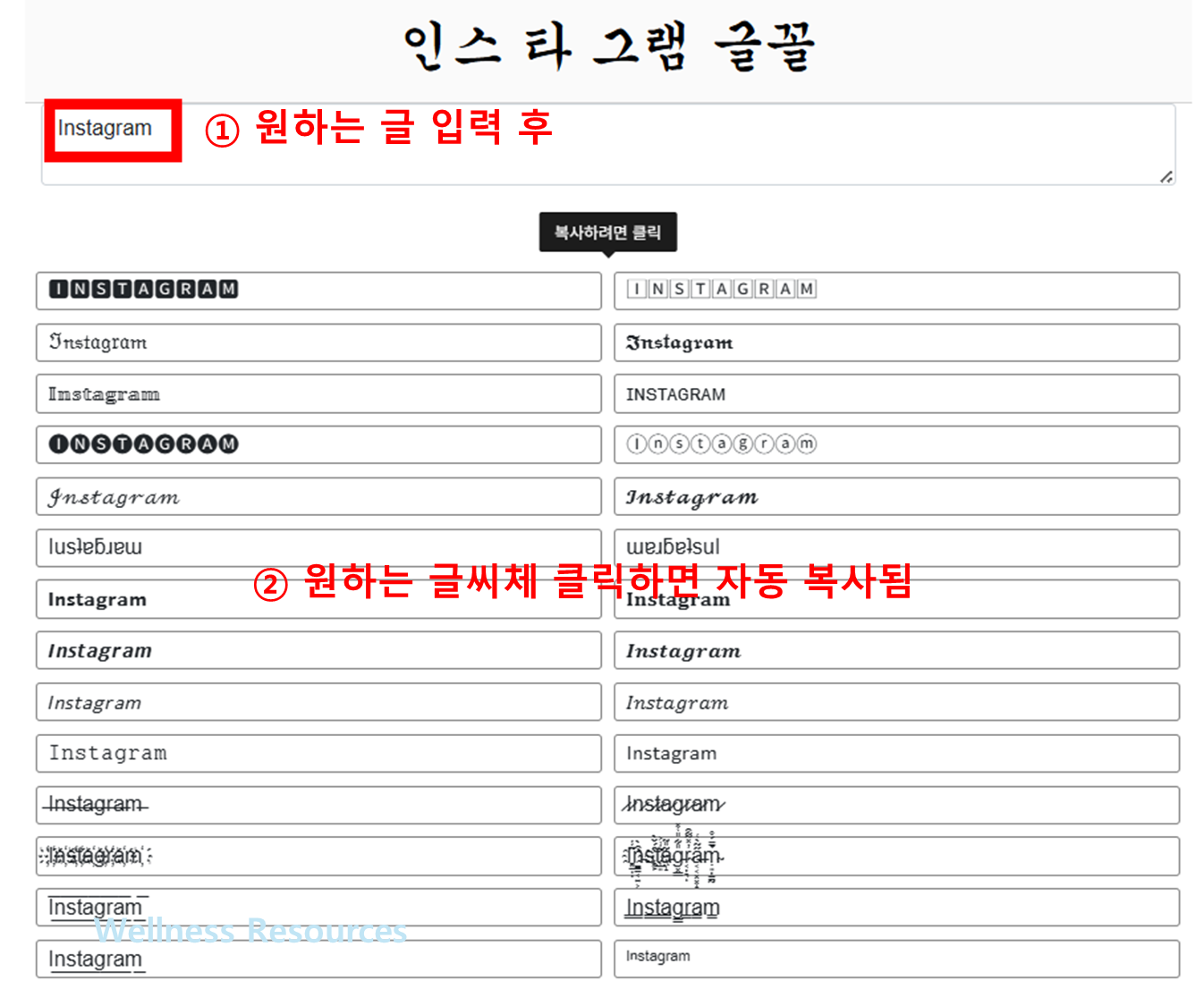1204x1006 pixels.
Task: Copy the flipped reversed style ending with "sul"
Action: [896, 548]
